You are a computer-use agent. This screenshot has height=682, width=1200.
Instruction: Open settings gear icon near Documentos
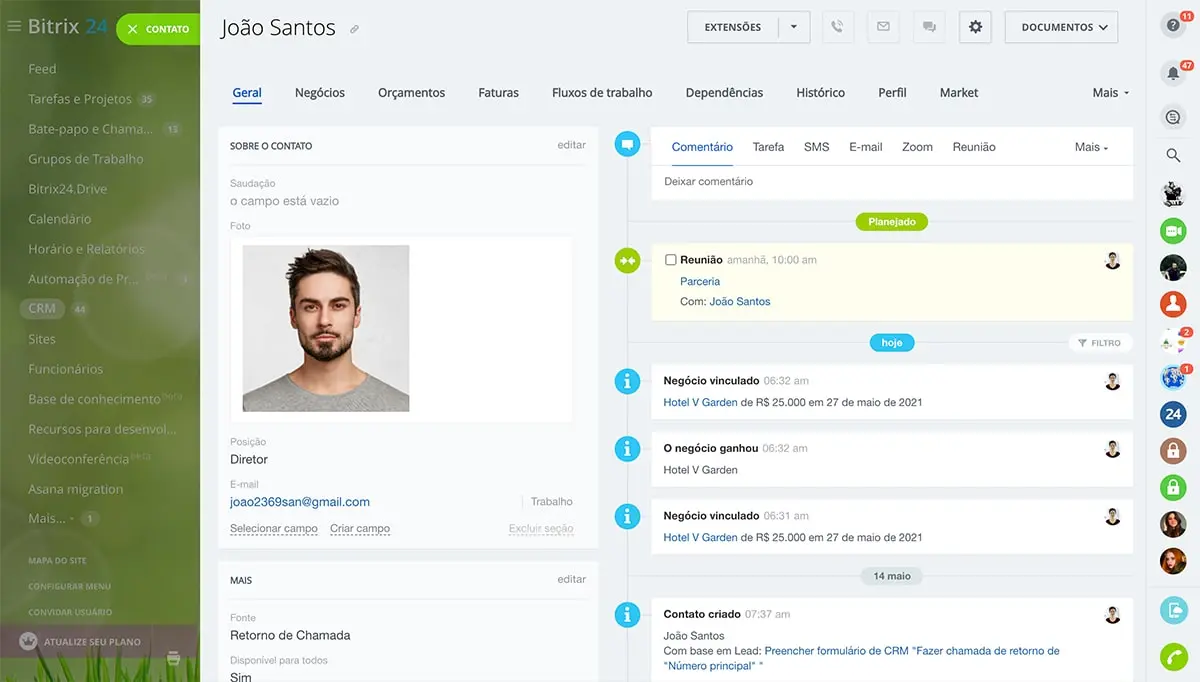point(975,27)
